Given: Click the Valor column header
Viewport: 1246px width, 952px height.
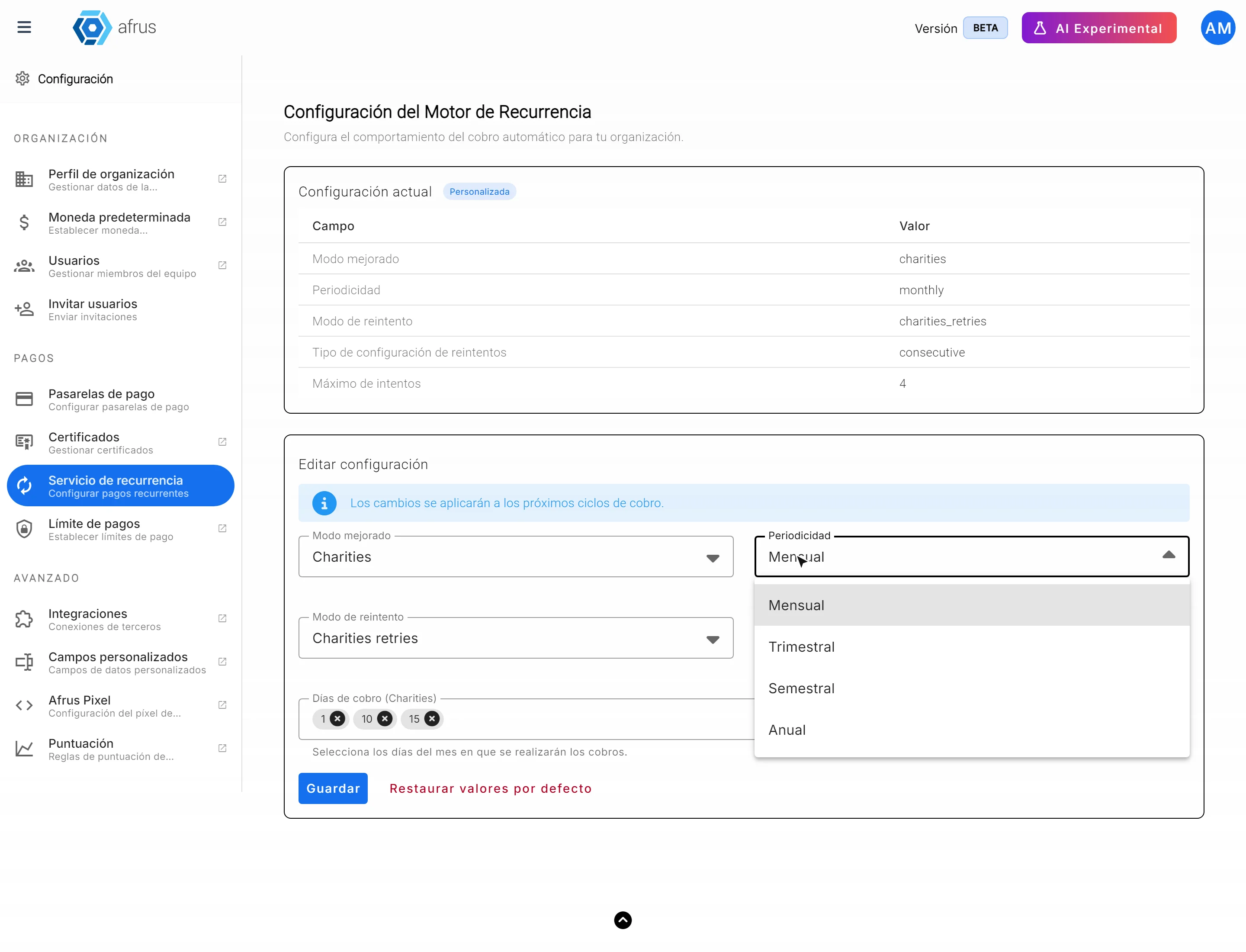Looking at the screenshot, I should (914, 226).
